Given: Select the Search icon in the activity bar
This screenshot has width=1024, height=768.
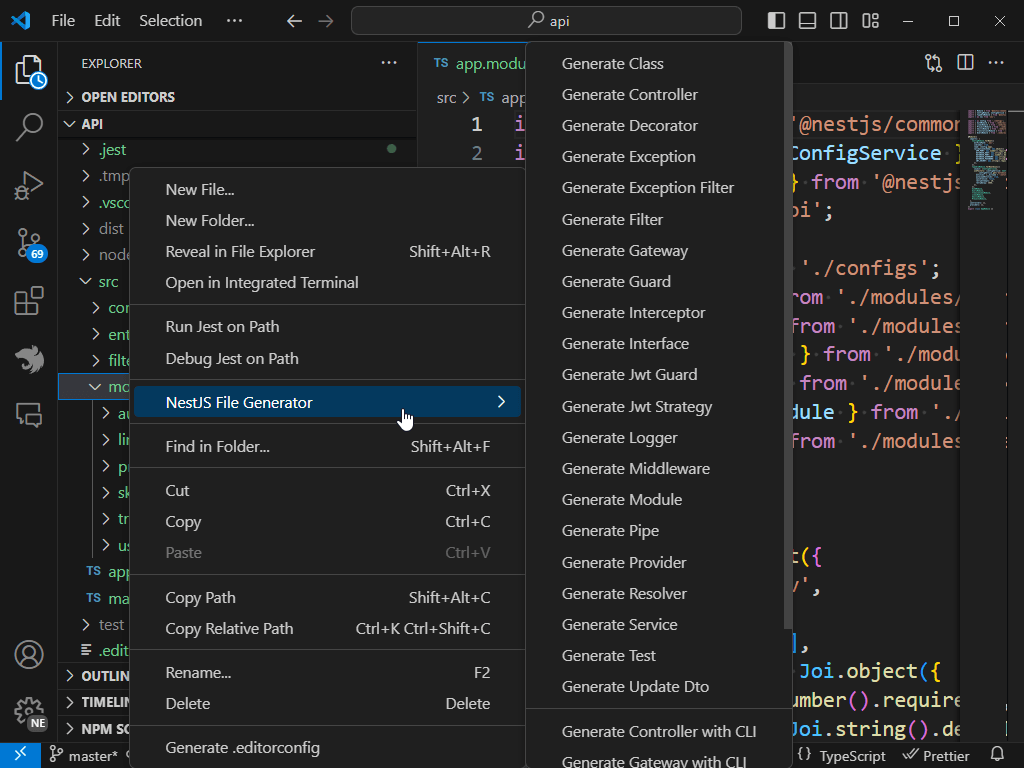Looking at the screenshot, I should coord(29,128).
